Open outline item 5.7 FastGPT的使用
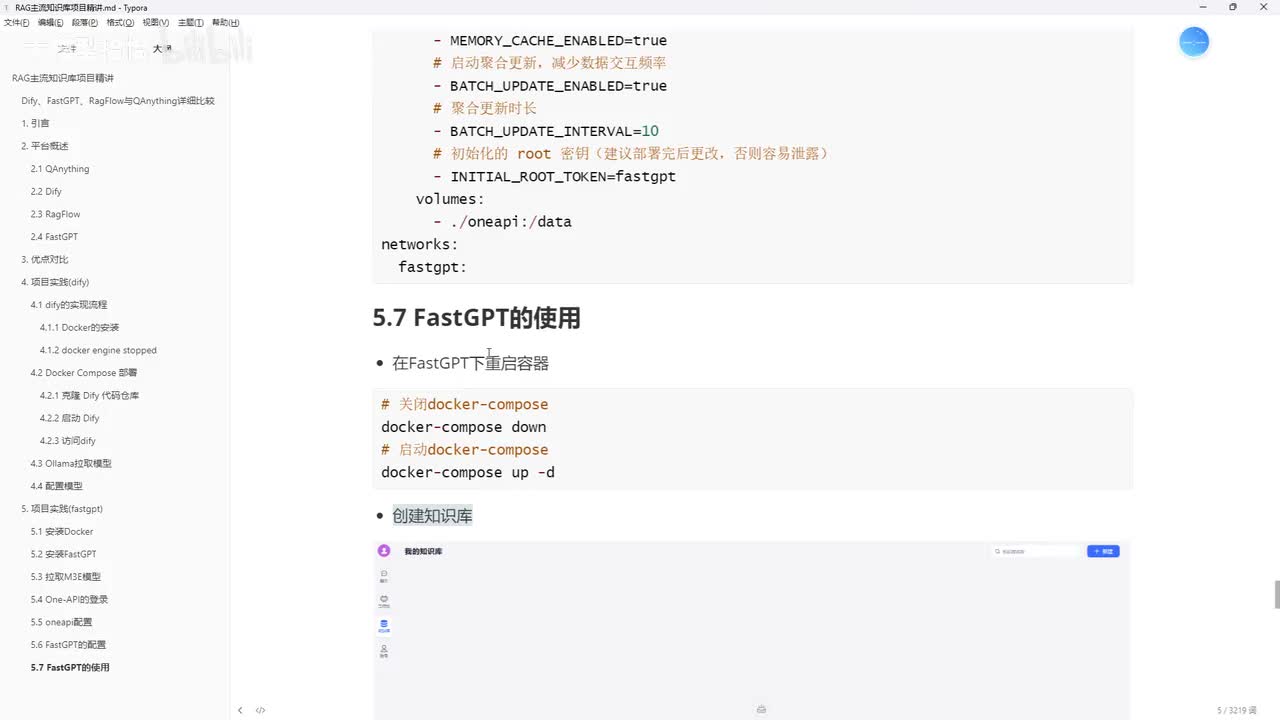Screen dimensions: 1280x720 point(70,667)
